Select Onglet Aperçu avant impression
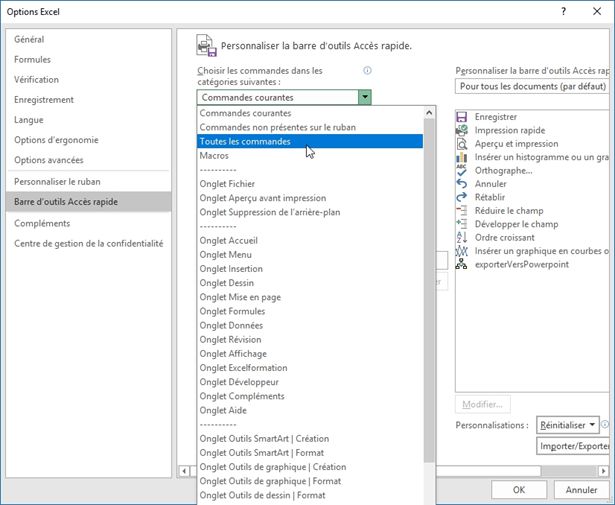Image resolution: width=615 pixels, height=505 pixels. (x=310, y=198)
